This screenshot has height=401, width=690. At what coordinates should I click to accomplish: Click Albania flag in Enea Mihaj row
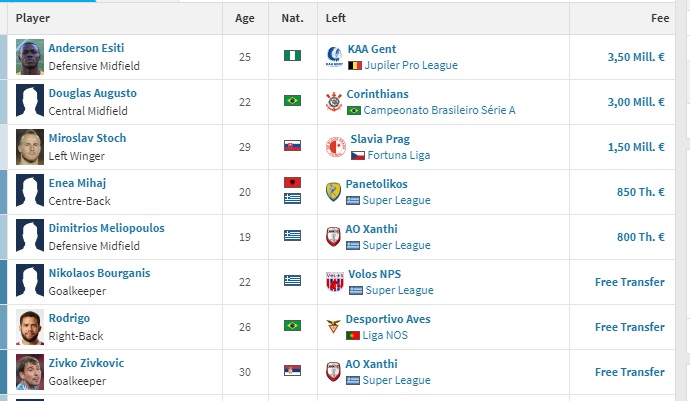293,182
